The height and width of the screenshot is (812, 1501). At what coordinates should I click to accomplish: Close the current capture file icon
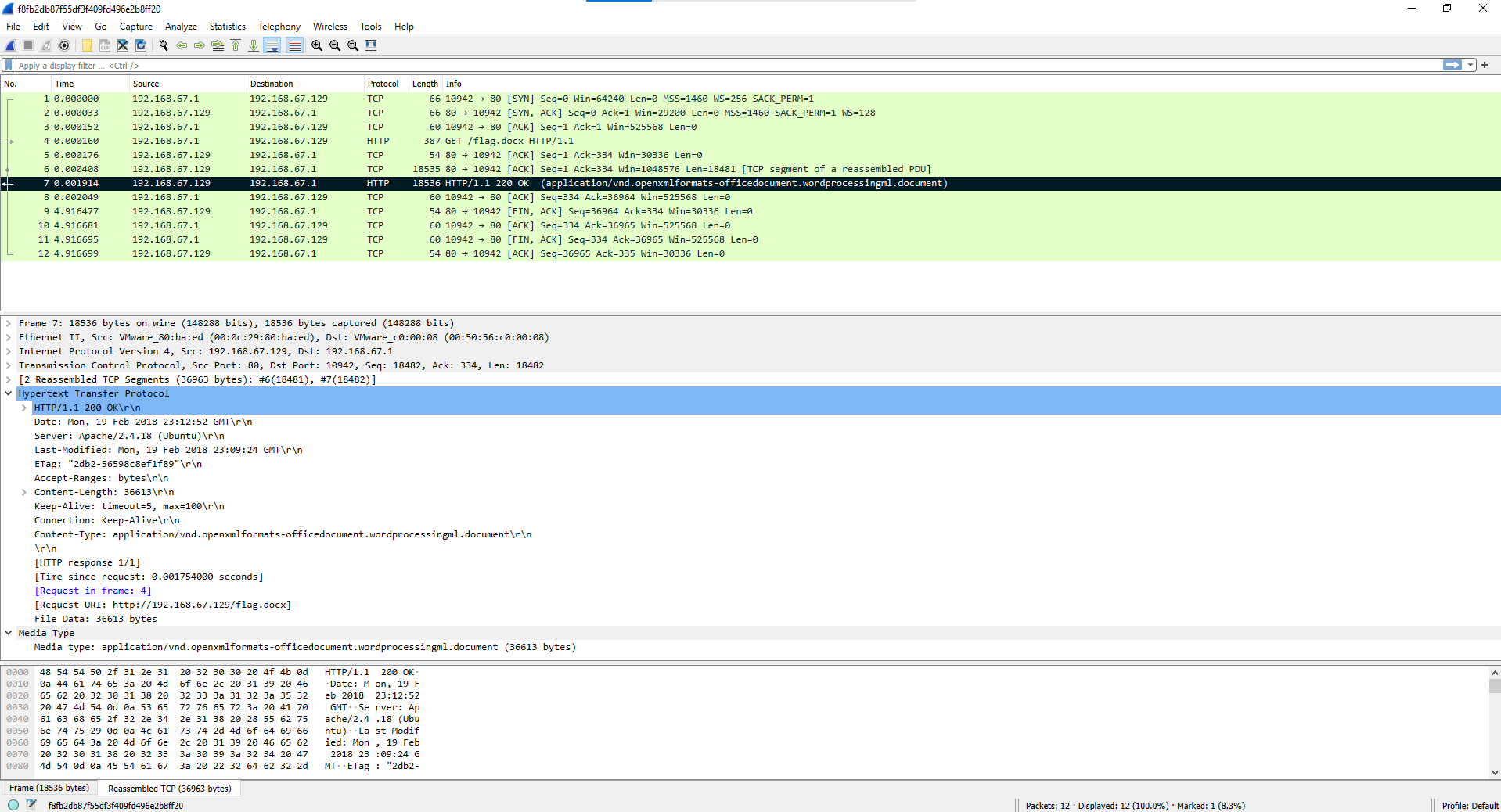click(x=123, y=45)
